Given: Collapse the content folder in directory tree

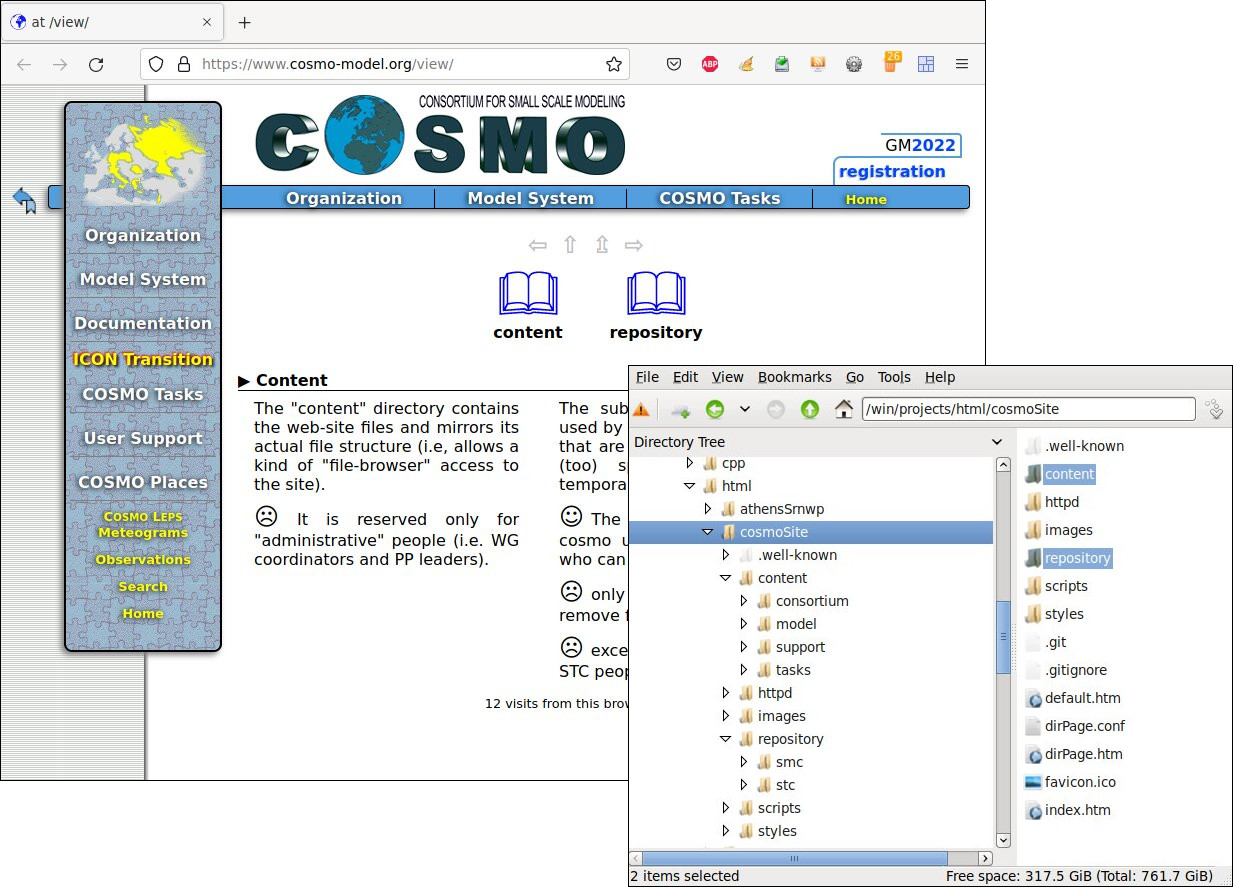Looking at the screenshot, I should tap(726, 578).
